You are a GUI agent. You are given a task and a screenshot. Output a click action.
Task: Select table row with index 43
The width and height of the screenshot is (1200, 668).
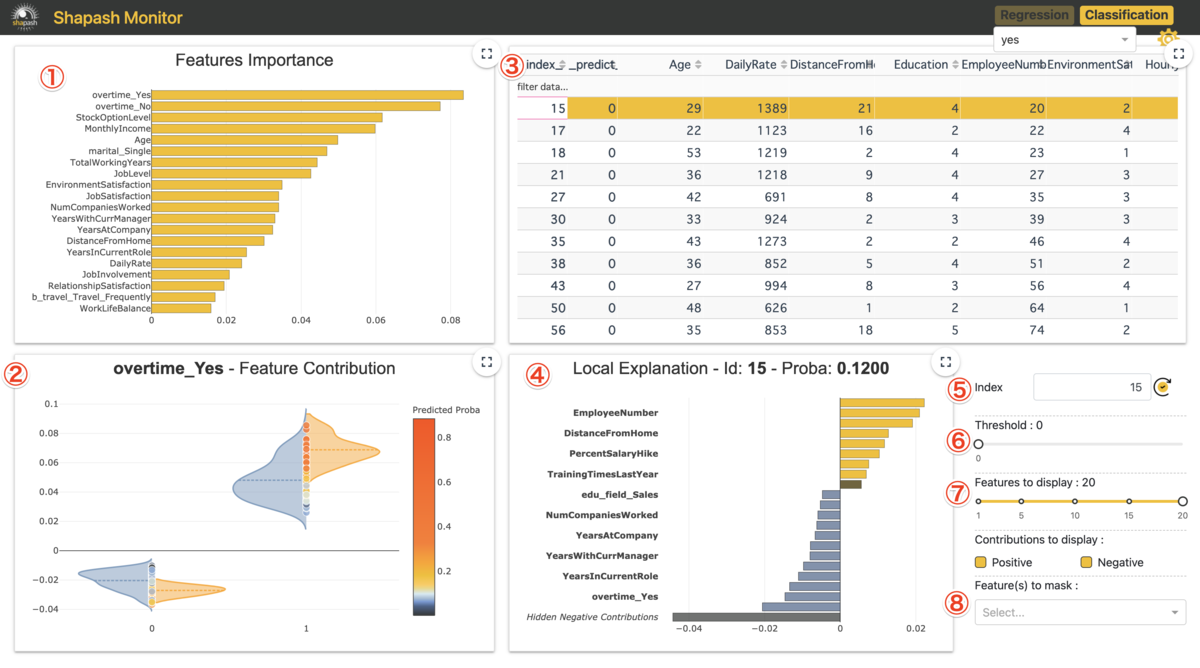coord(847,285)
